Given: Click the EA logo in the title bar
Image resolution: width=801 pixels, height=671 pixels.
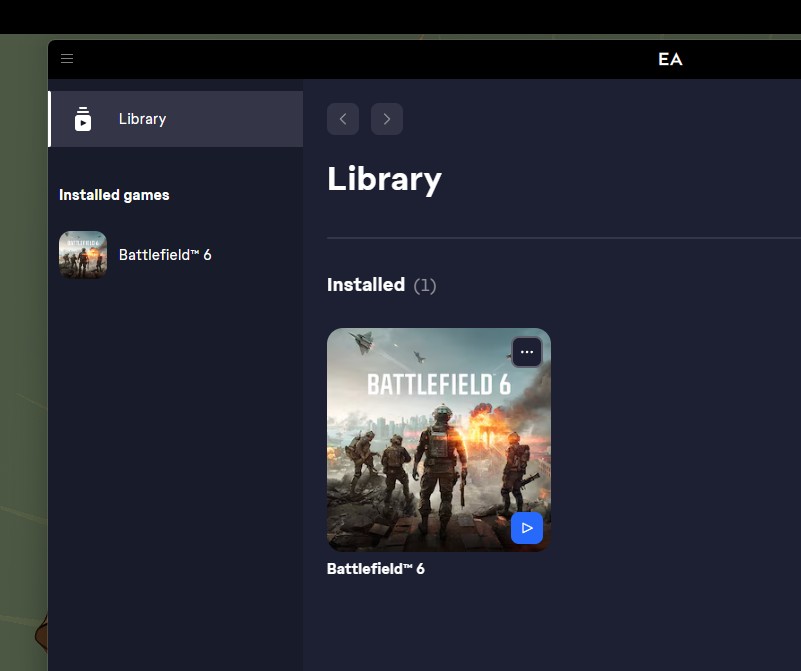Looking at the screenshot, I should (x=670, y=59).
